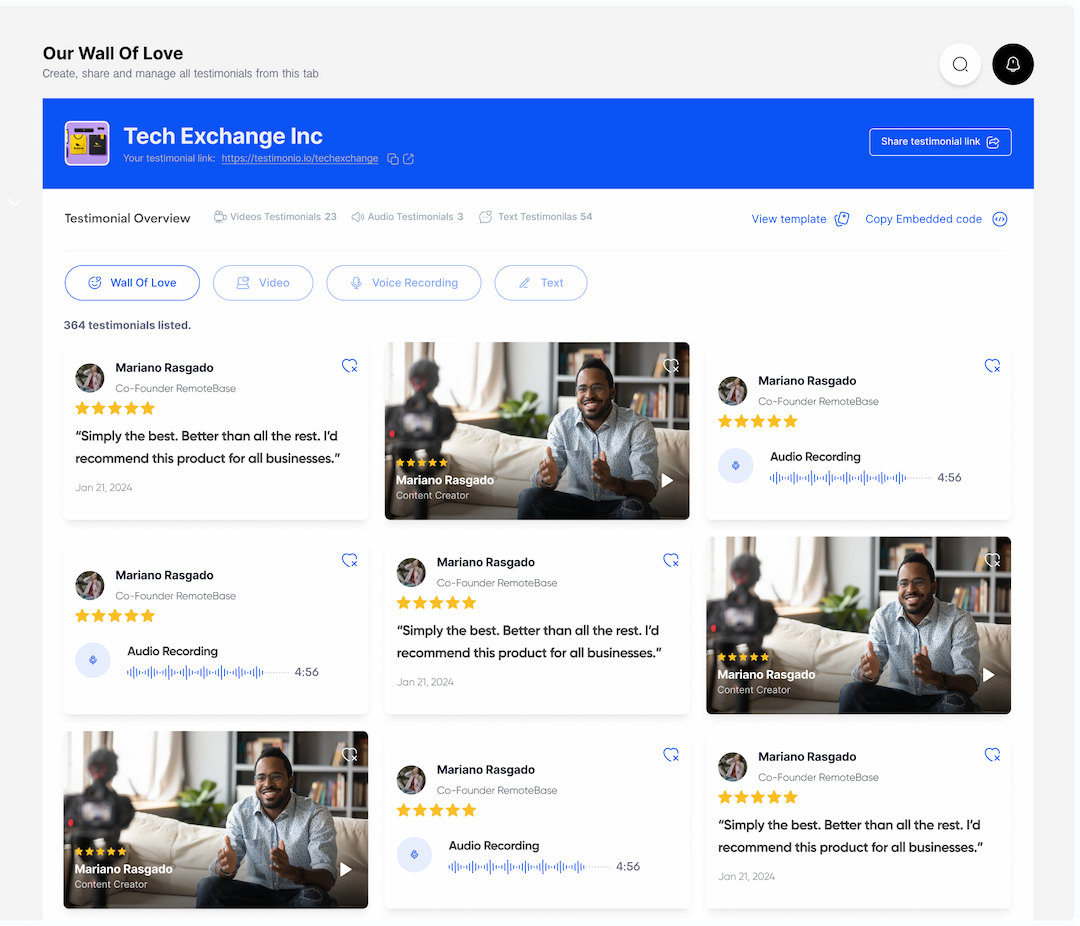Toggle heart on first-row text testimonial
This screenshot has width=1080, height=926.
(x=350, y=366)
